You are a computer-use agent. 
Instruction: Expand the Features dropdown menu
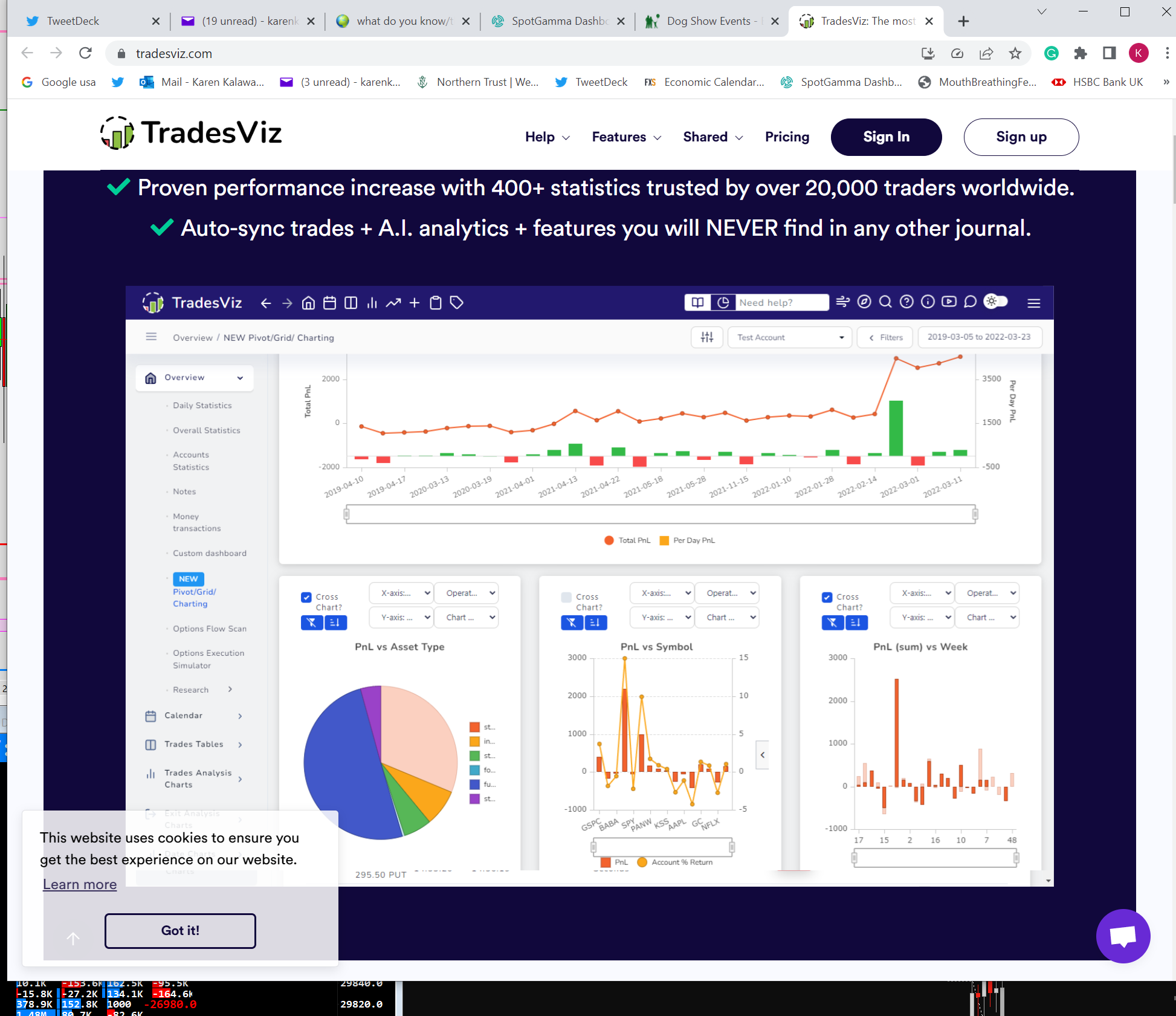(x=626, y=137)
